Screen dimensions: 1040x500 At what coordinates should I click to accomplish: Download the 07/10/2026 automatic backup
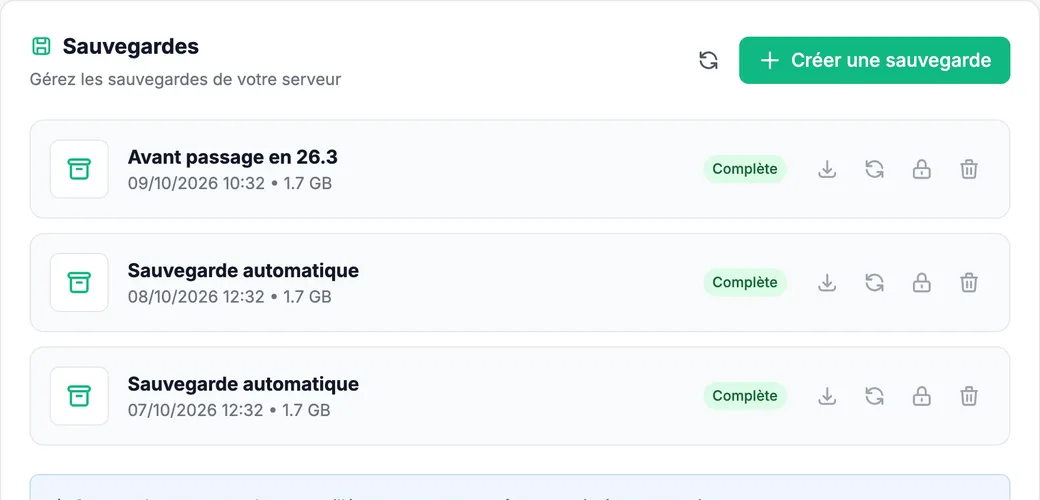pos(826,396)
